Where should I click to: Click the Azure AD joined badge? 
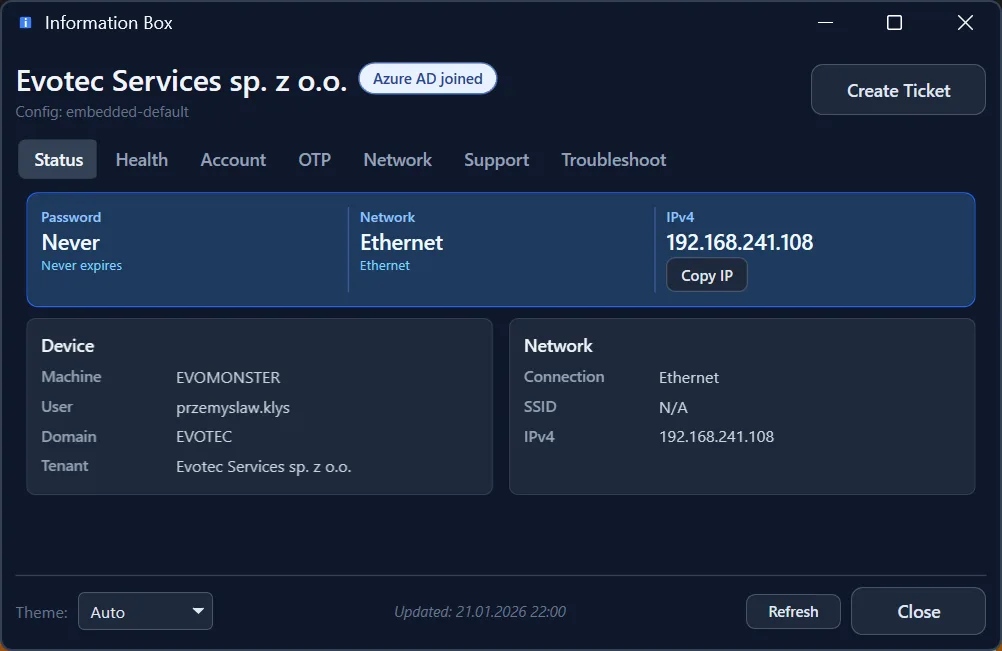(428, 79)
